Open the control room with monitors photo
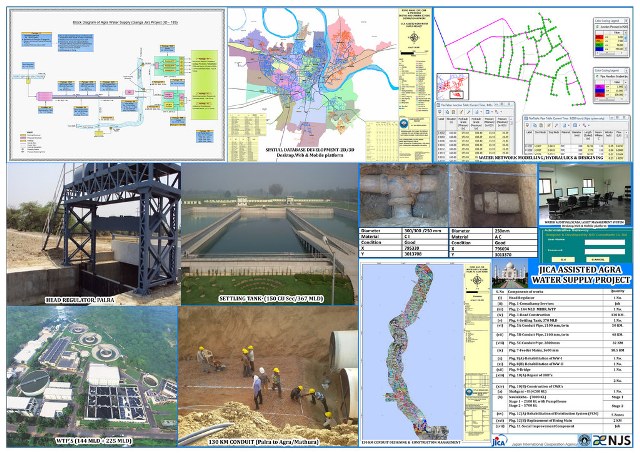The image size is (640, 453). click(x=585, y=193)
